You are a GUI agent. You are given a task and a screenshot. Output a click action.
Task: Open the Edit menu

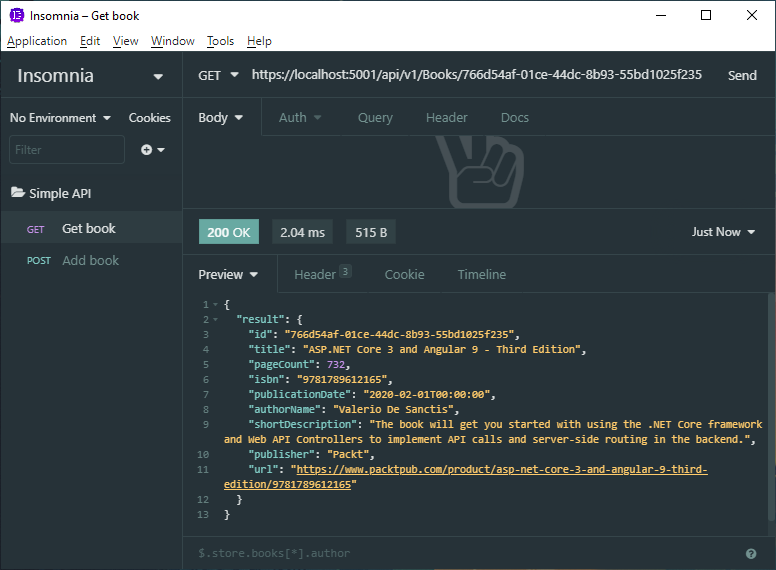pos(90,41)
